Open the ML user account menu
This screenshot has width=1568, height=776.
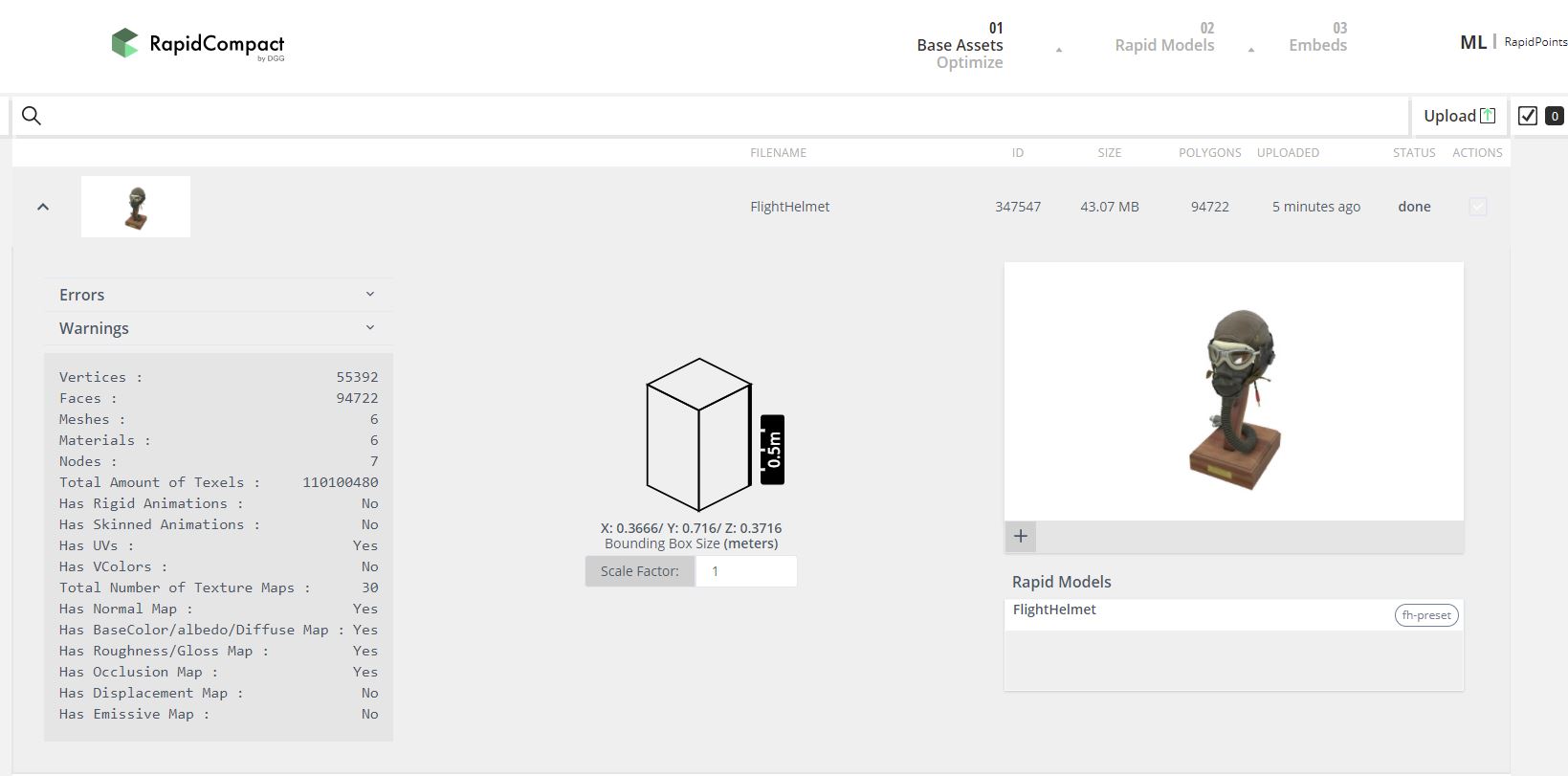(x=1472, y=42)
